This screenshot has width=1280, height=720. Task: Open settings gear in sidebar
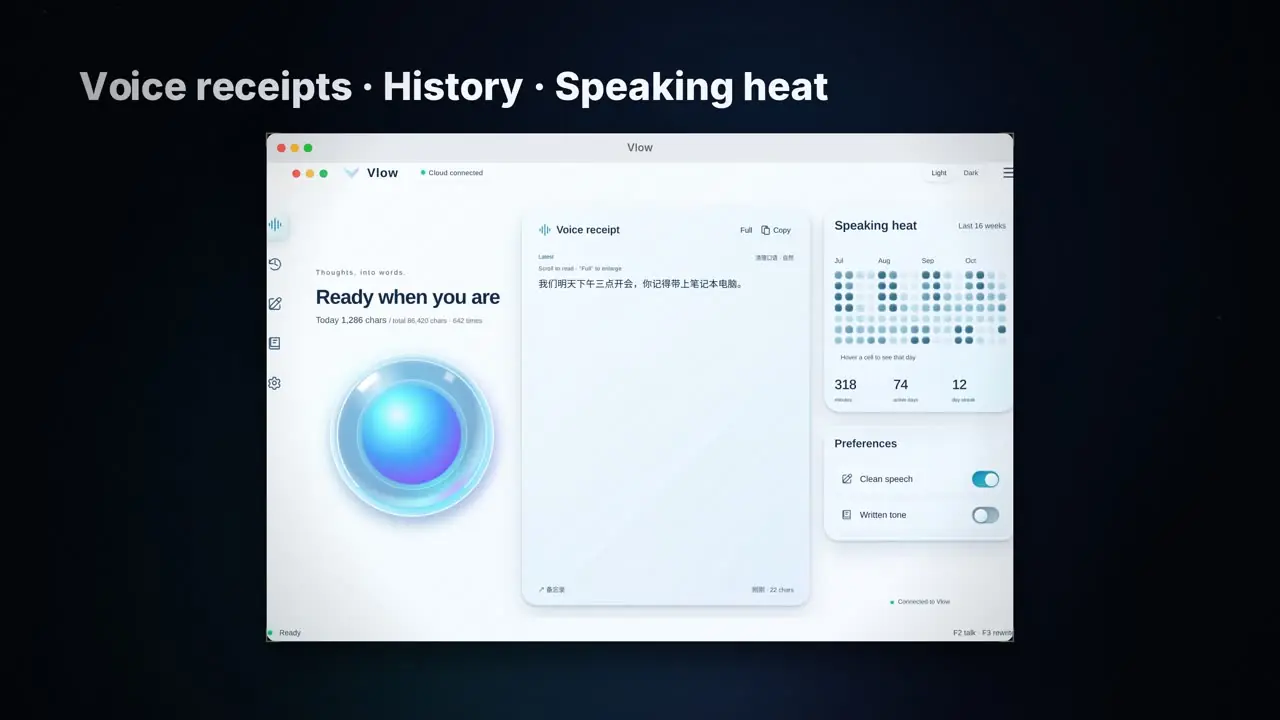pos(275,383)
